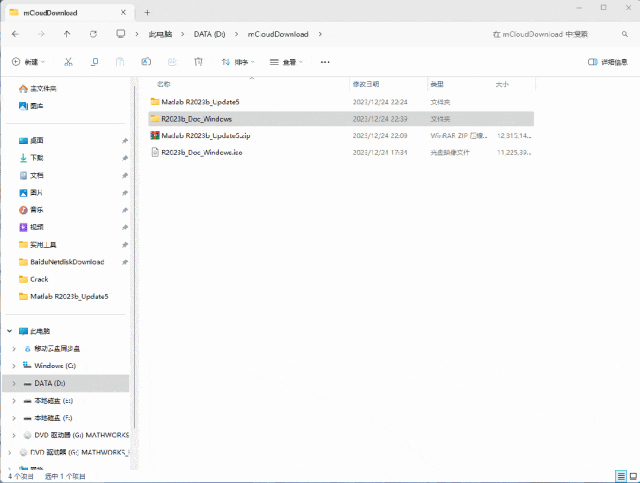The height and width of the screenshot is (483, 640).
Task: Open a new tab with plus button
Action: tap(147, 13)
